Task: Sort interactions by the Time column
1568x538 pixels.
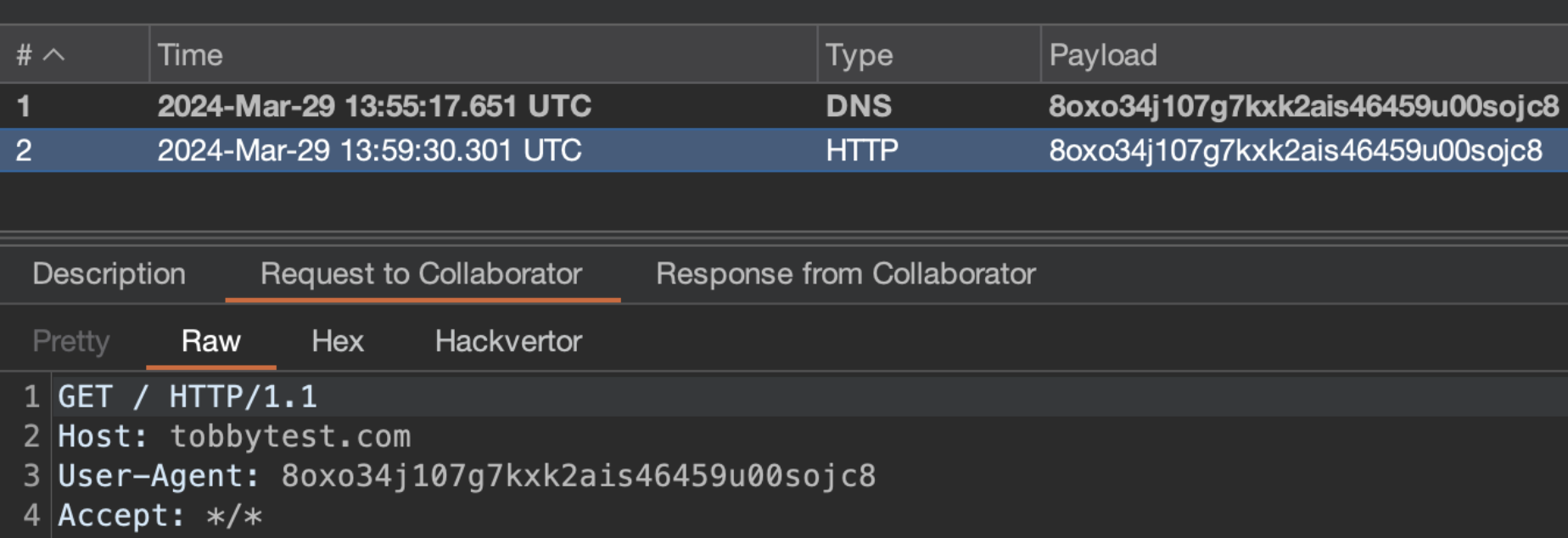Action: [190, 55]
